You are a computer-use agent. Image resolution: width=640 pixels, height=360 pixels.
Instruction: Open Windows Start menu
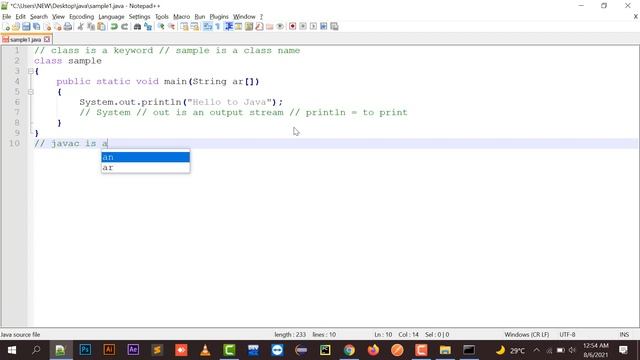[x=11, y=350]
